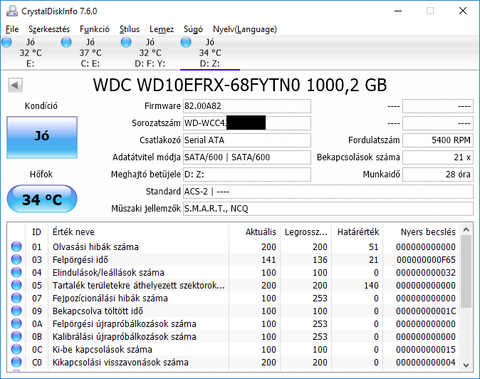The width and height of the screenshot is (480, 379).
Task: Click the Firmware field 82.00A82
Action: [247, 106]
